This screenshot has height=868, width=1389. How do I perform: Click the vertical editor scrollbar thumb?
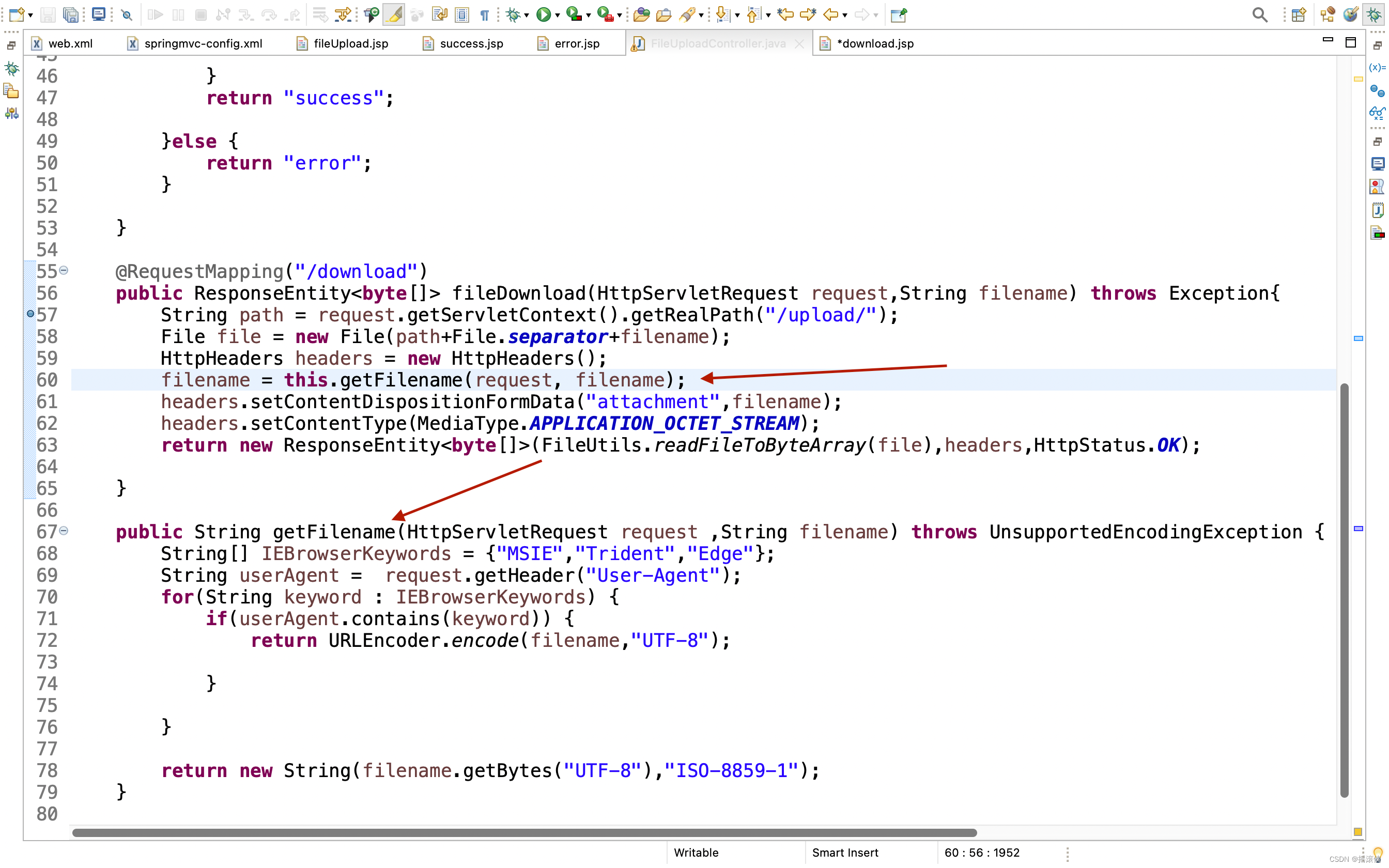1344,590
